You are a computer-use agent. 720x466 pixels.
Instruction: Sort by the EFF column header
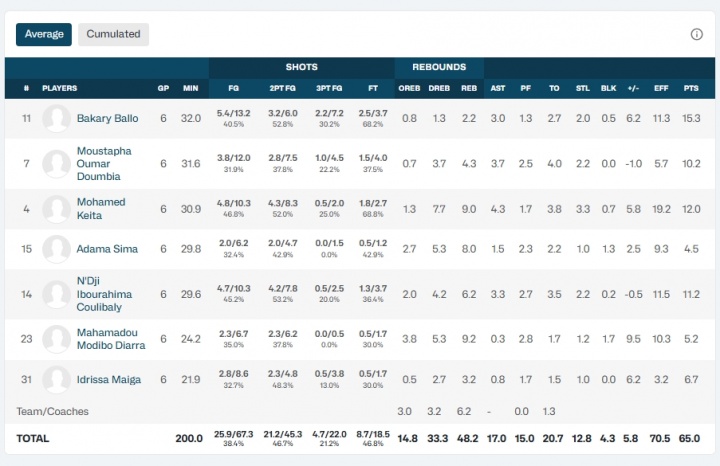click(661, 88)
